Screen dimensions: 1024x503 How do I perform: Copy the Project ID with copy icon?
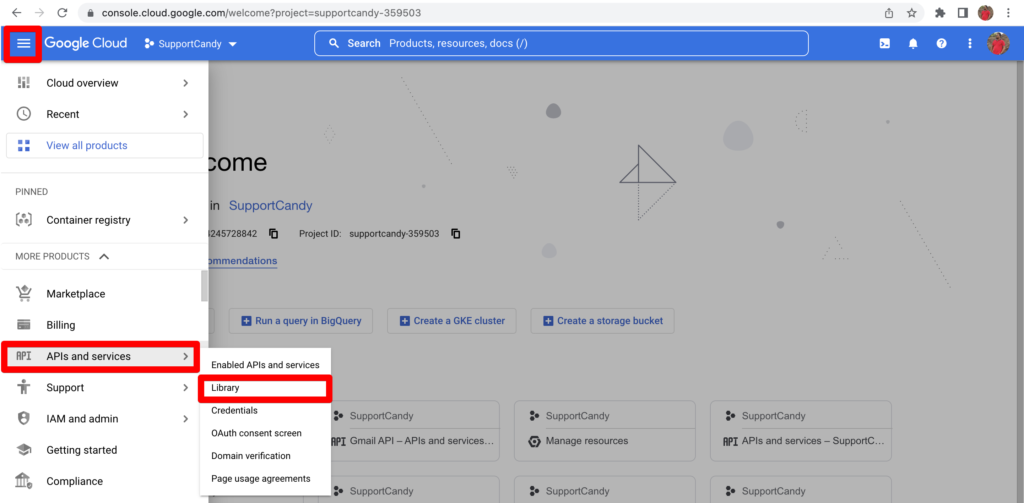click(x=456, y=233)
